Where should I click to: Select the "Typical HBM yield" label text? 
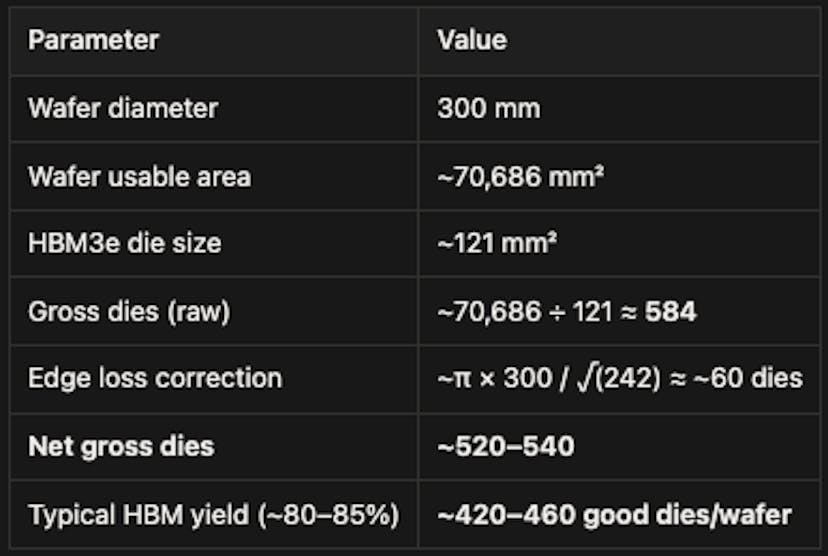click(146, 514)
